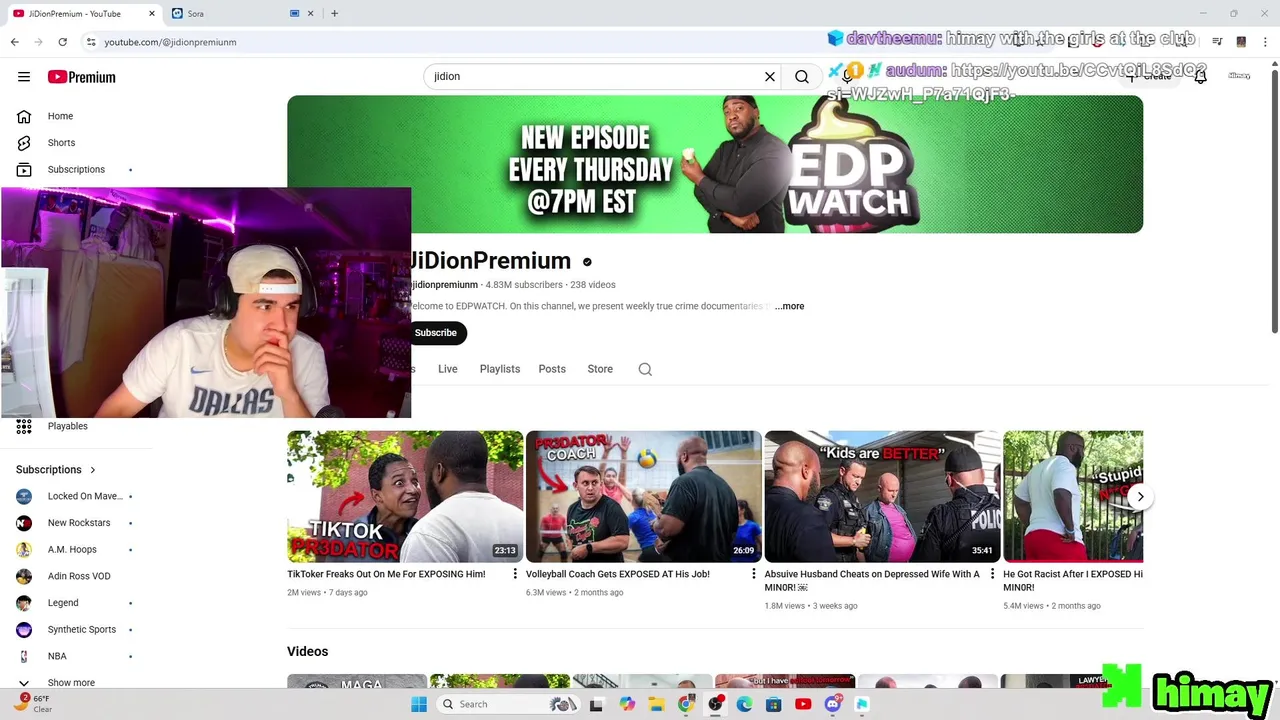Screen dimensions: 1280x720
Task: Open site information icon in address bar
Action: click(91, 42)
